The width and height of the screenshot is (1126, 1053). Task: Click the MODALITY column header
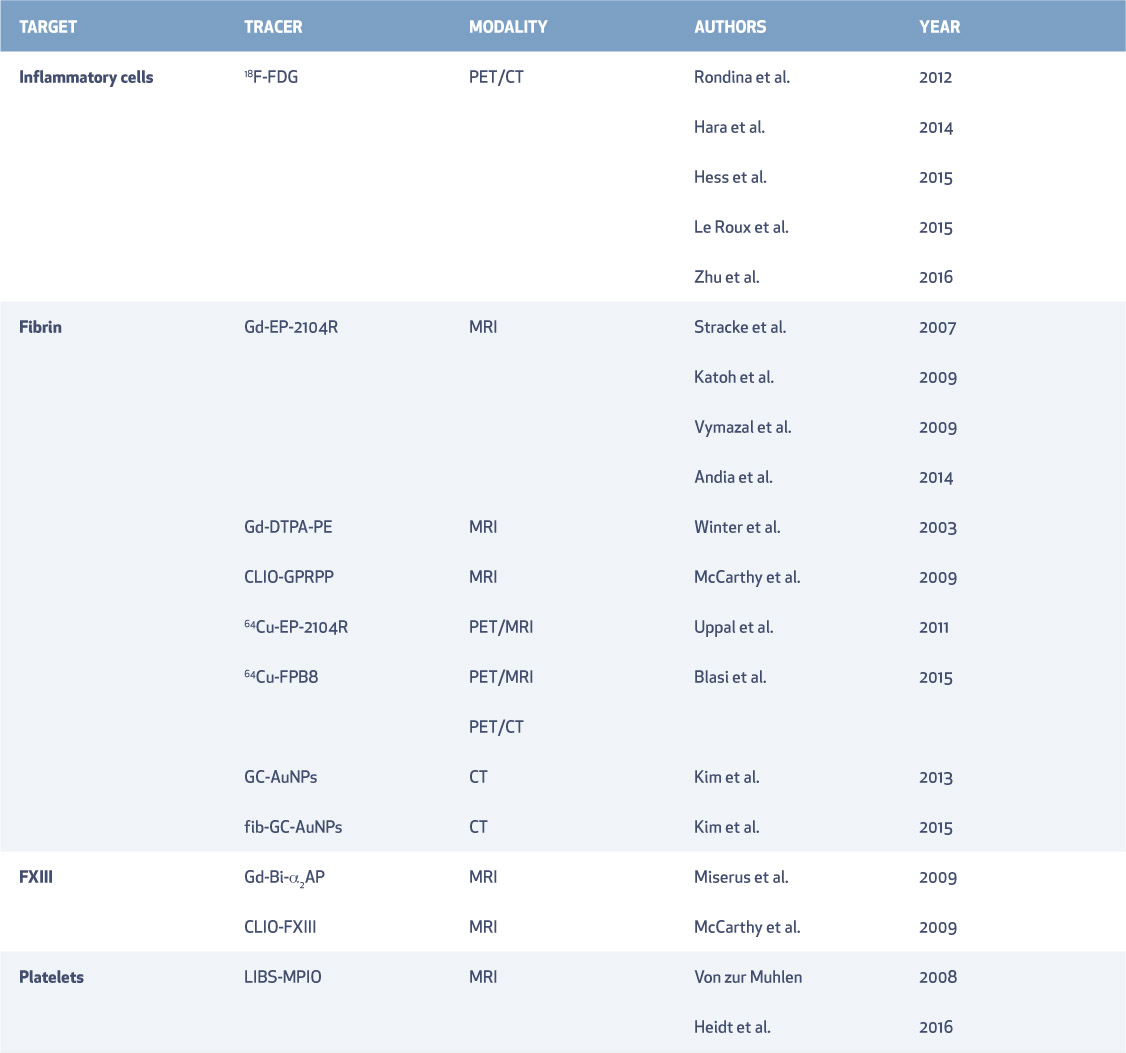pyautogui.click(x=508, y=27)
